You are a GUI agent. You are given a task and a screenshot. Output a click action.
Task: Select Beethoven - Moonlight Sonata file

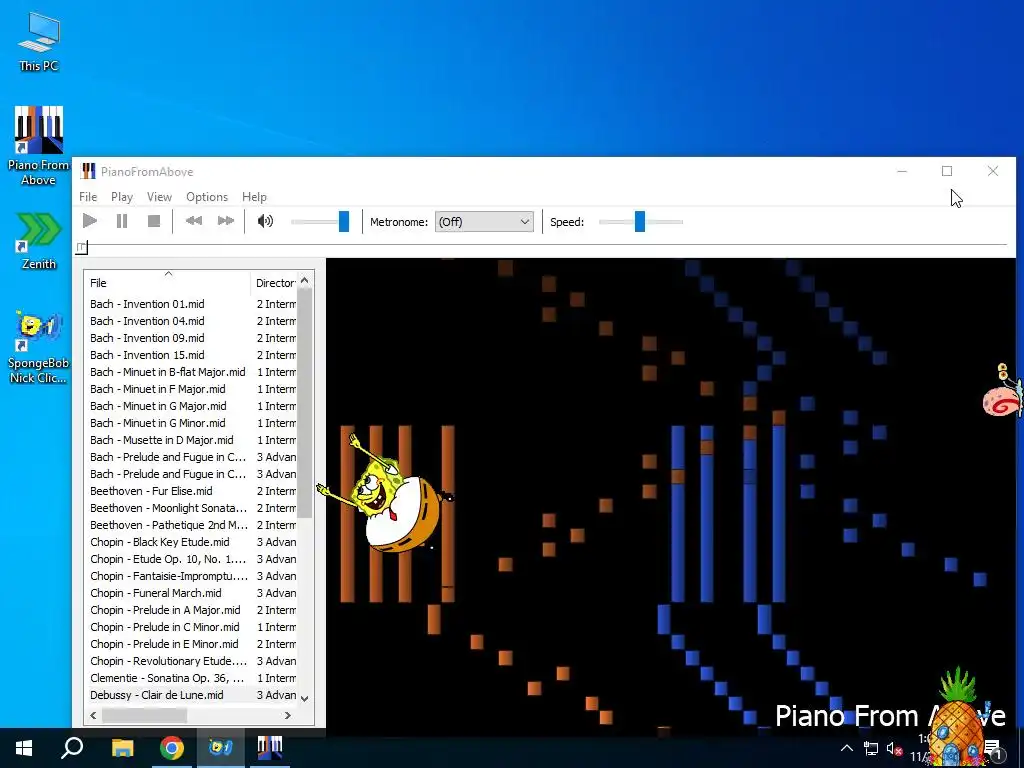(168, 507)
